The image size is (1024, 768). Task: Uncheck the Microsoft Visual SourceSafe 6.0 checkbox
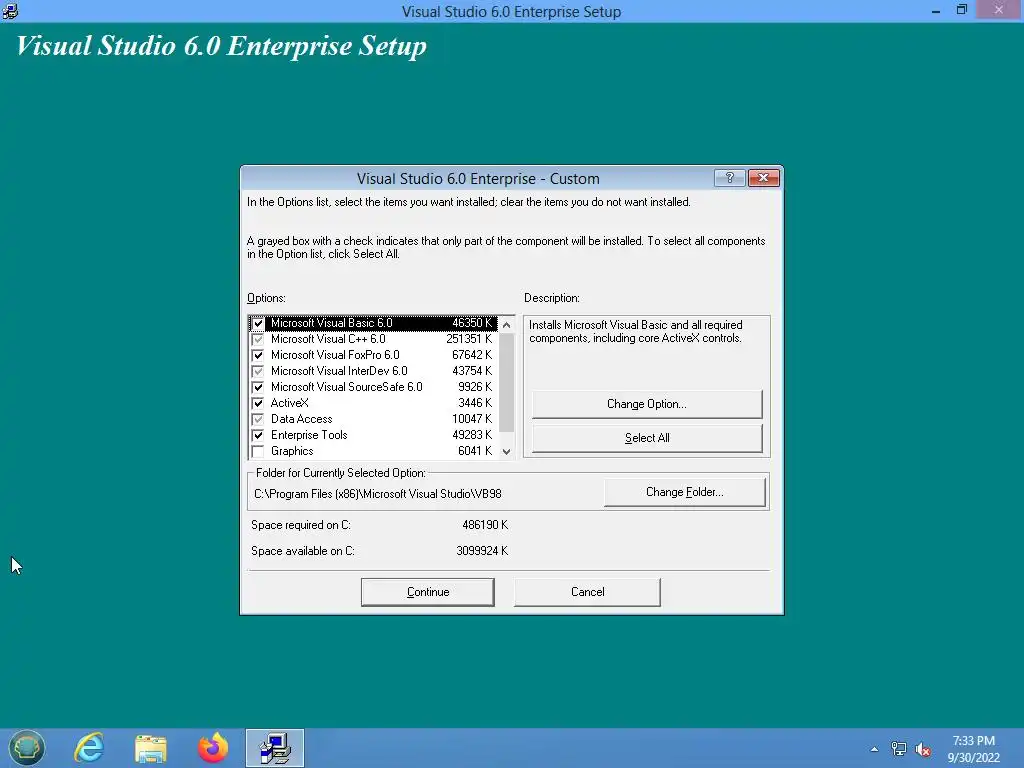pyautogui.click(x=258, y=387)
